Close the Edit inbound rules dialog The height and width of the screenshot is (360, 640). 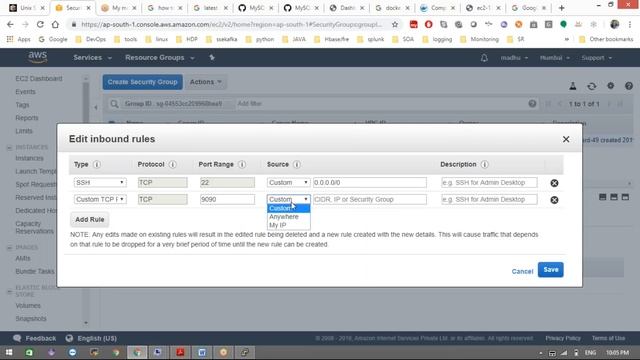tap(566, 139)
